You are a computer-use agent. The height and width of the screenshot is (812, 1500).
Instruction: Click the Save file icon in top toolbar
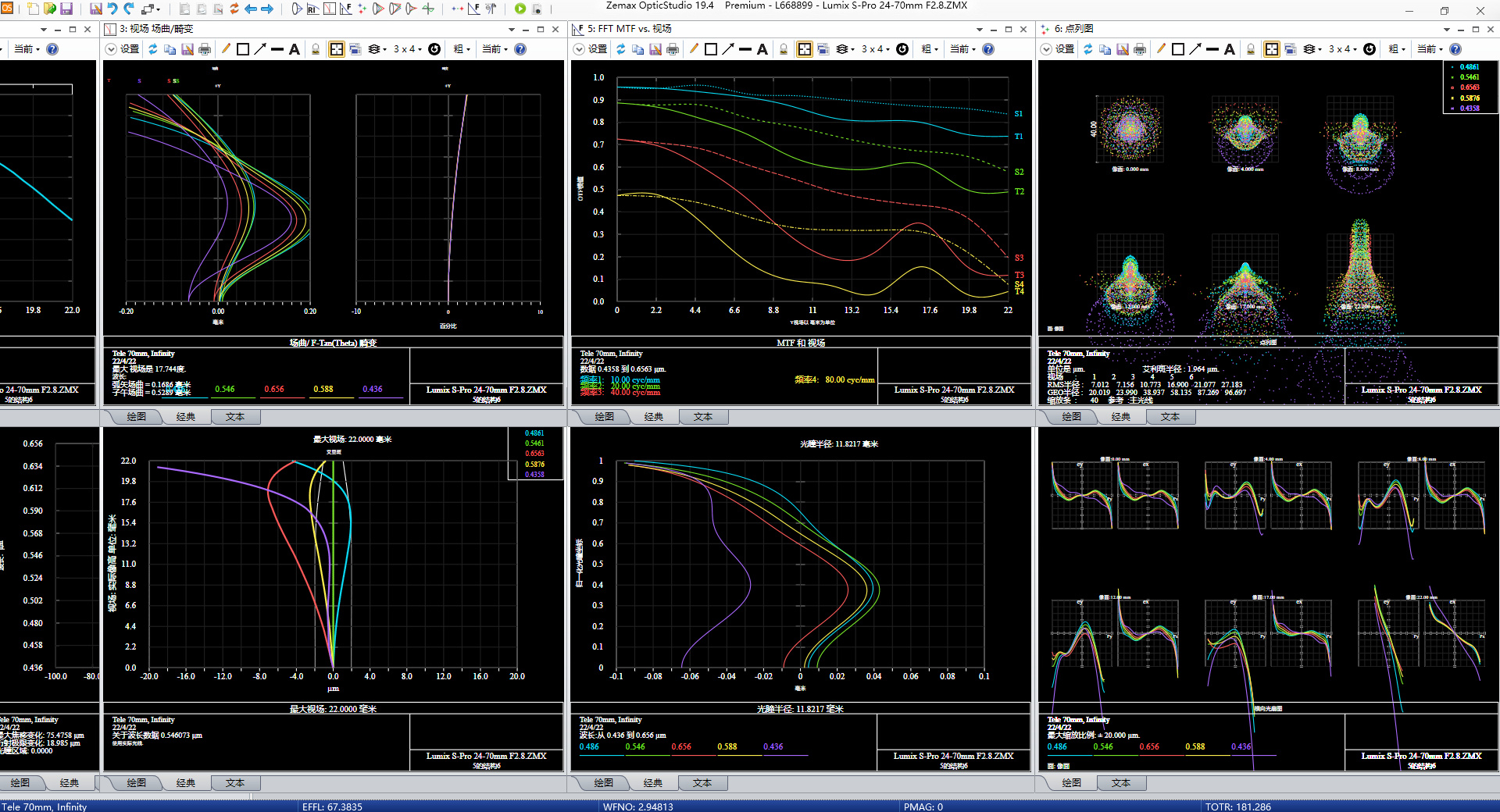tap(66, 9)
